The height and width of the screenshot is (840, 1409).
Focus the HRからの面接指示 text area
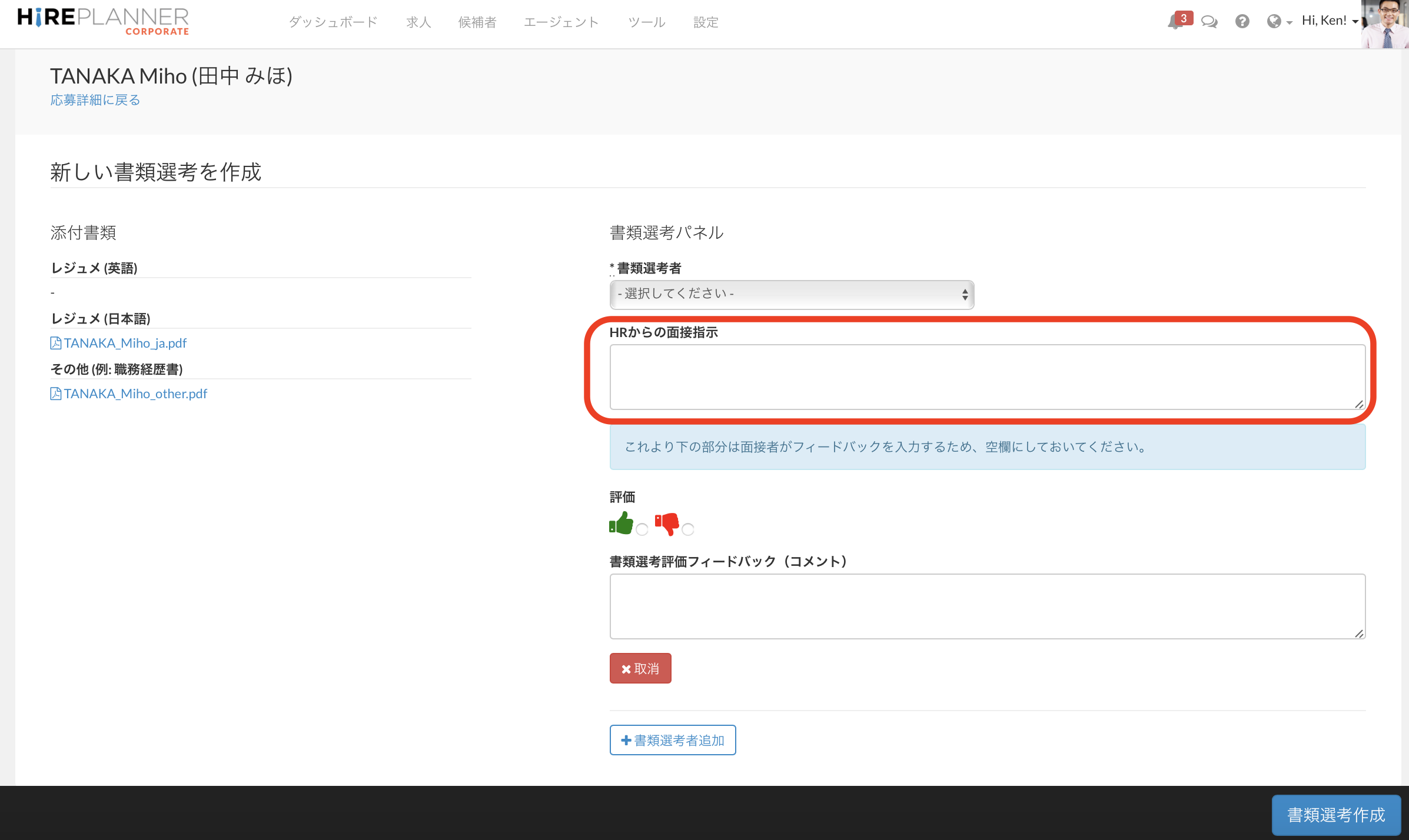click(x=987, y=376)
